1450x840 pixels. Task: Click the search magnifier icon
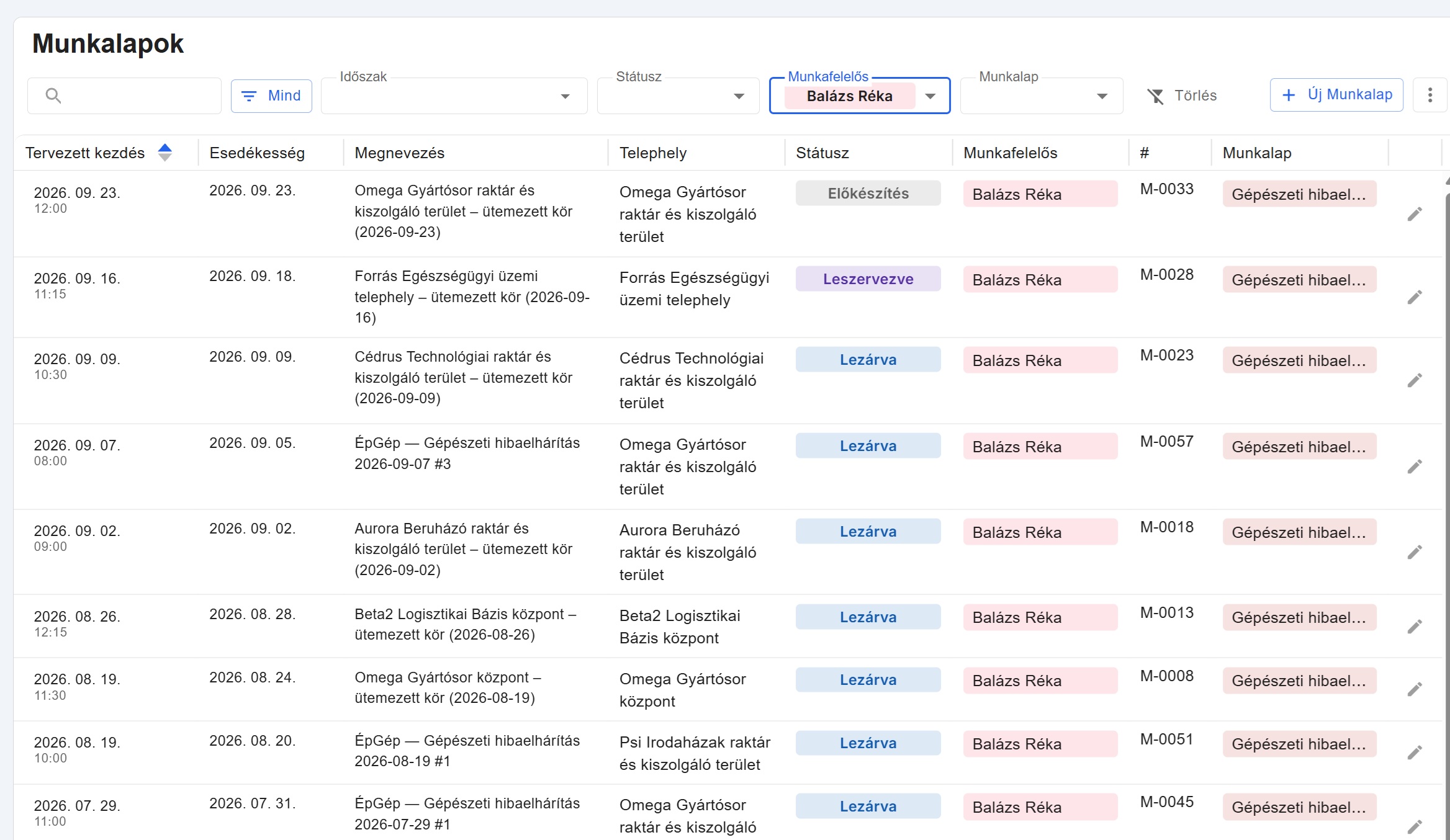[53, 96]
